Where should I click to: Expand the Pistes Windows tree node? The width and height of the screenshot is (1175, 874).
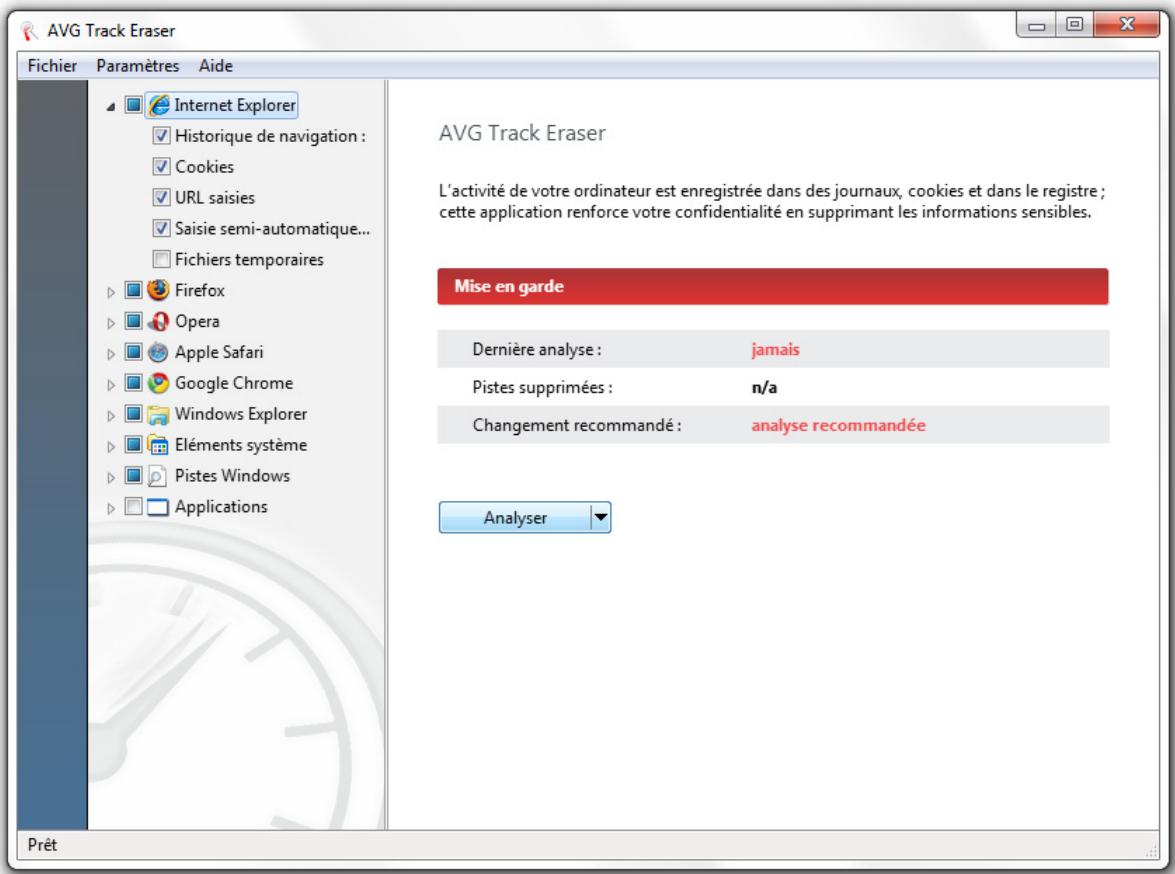[111, 477]
